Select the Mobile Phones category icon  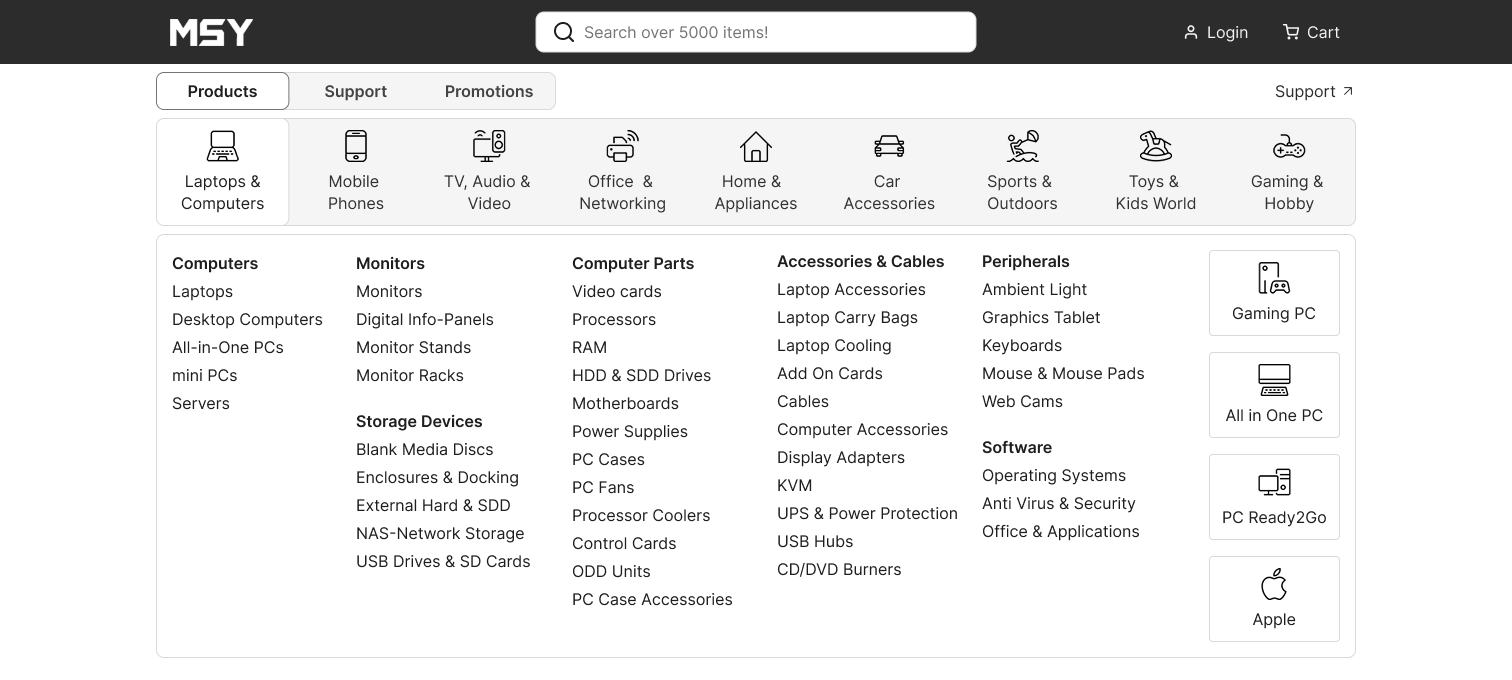click(356, 147)
